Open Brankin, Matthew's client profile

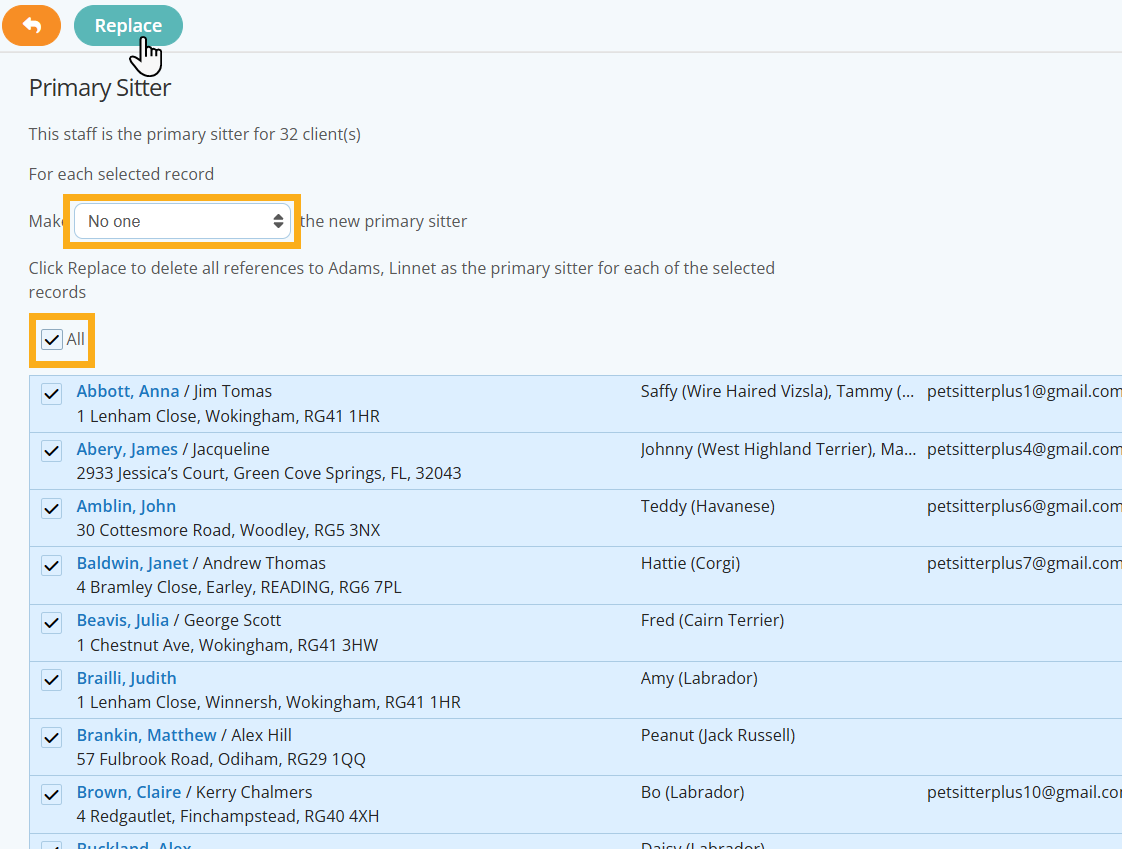146,735
